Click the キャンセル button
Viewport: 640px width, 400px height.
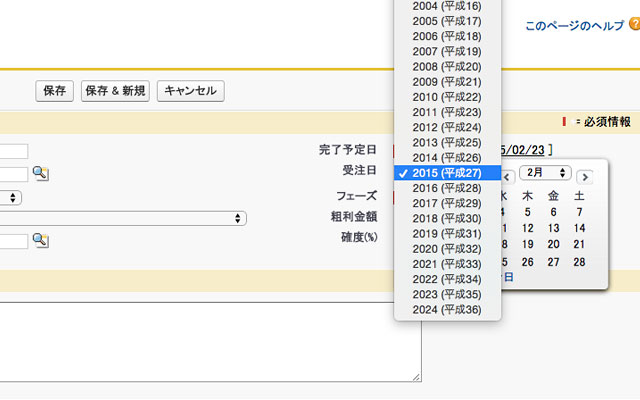tap(191, 91)
